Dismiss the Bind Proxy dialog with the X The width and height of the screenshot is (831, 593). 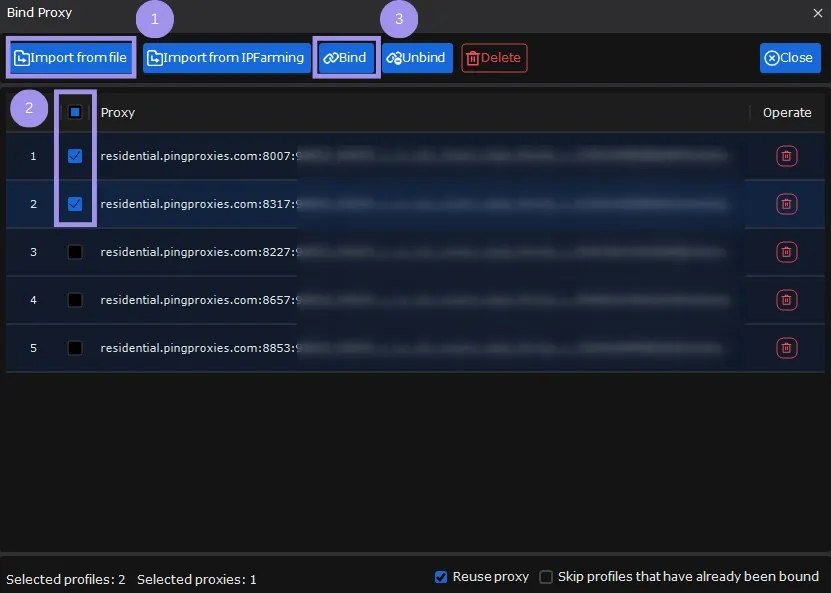click(817, 13)
